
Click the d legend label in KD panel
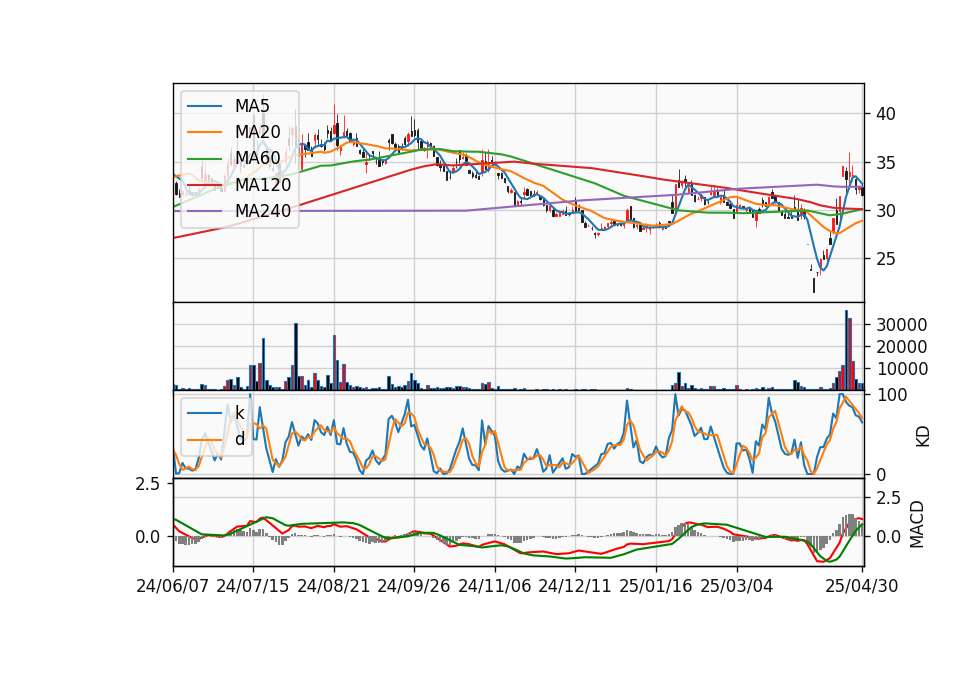click(x=240, y=439)
